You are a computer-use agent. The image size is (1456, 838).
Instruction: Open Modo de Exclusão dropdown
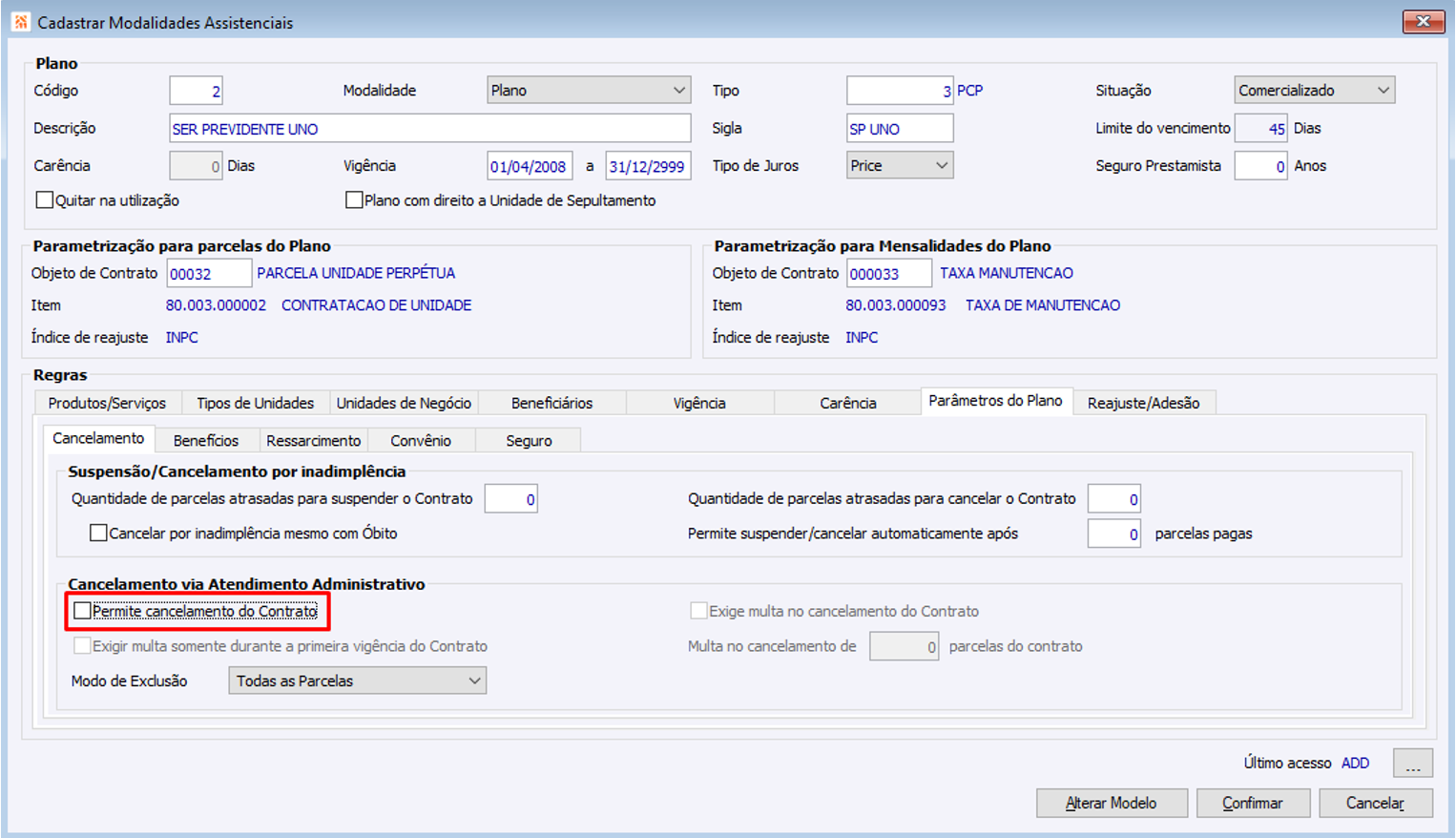[x=358, y=681]
